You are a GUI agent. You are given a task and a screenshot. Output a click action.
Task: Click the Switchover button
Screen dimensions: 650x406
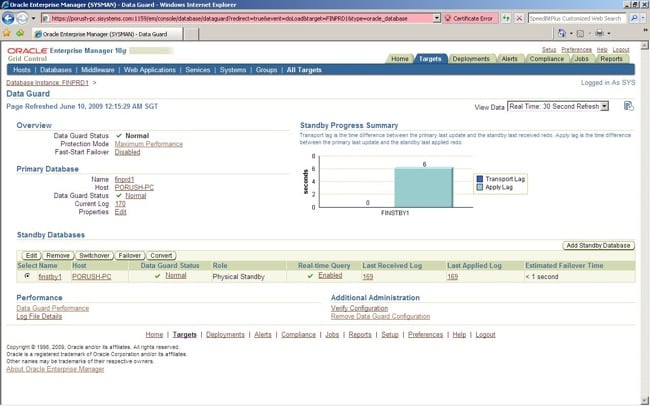tap(94, 255)
